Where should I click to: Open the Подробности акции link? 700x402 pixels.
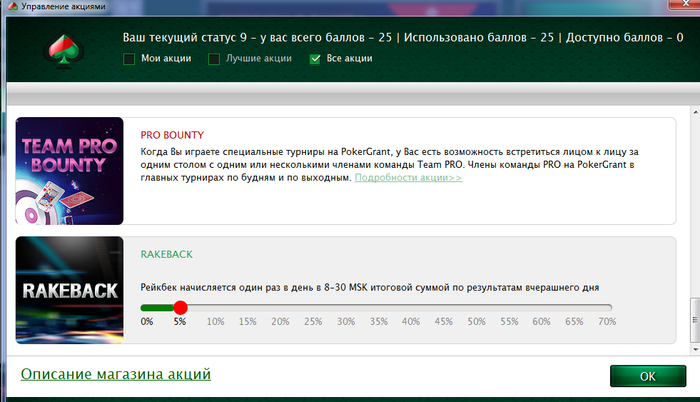click(x=408, y=177)
